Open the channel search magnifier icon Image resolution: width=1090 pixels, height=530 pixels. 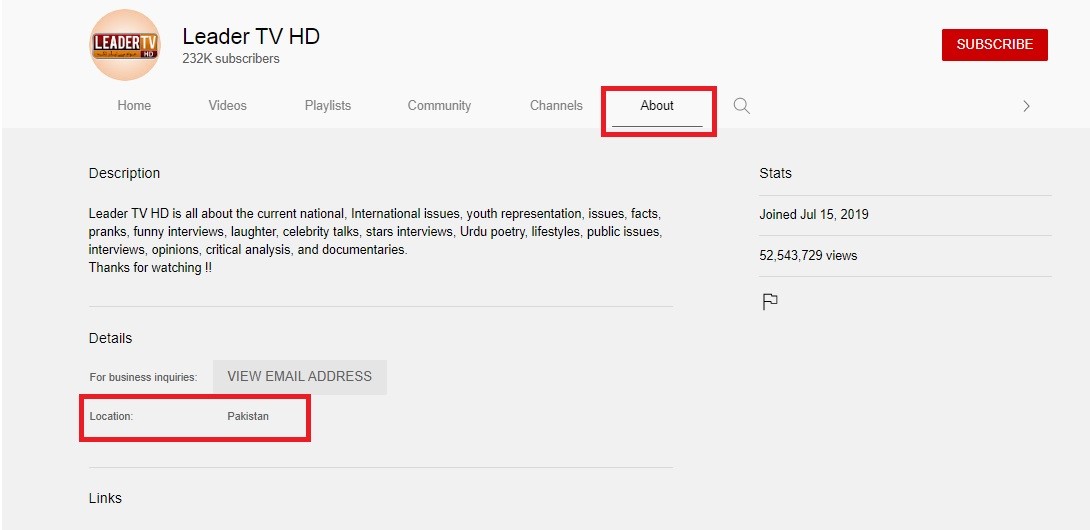pos(742,106)
